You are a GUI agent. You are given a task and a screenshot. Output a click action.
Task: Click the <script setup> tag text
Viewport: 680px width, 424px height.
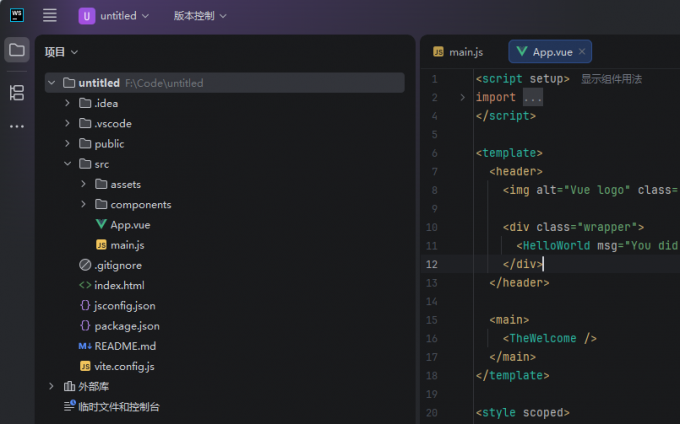click(523, 79)
